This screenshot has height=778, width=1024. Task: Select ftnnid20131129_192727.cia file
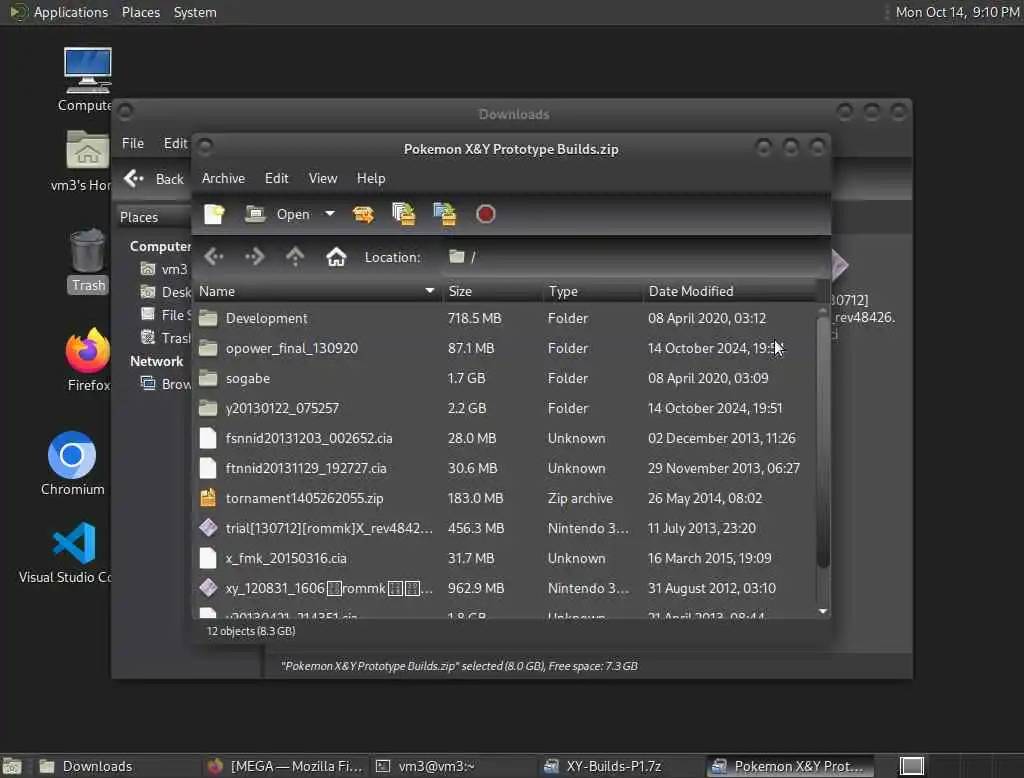point(505,468)
